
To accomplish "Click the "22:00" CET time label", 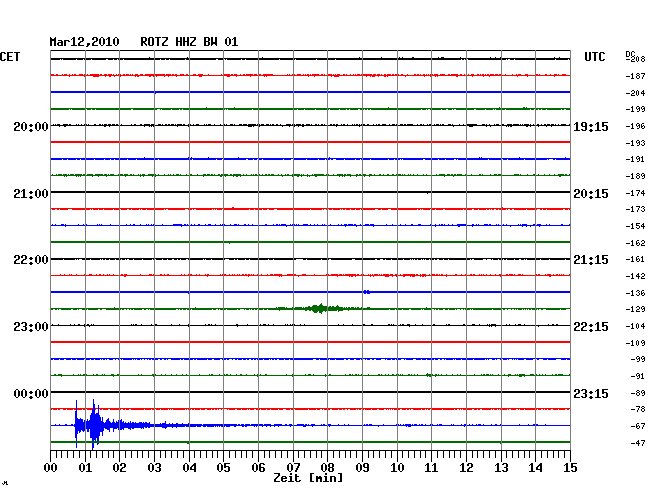I will coord(31,260).
